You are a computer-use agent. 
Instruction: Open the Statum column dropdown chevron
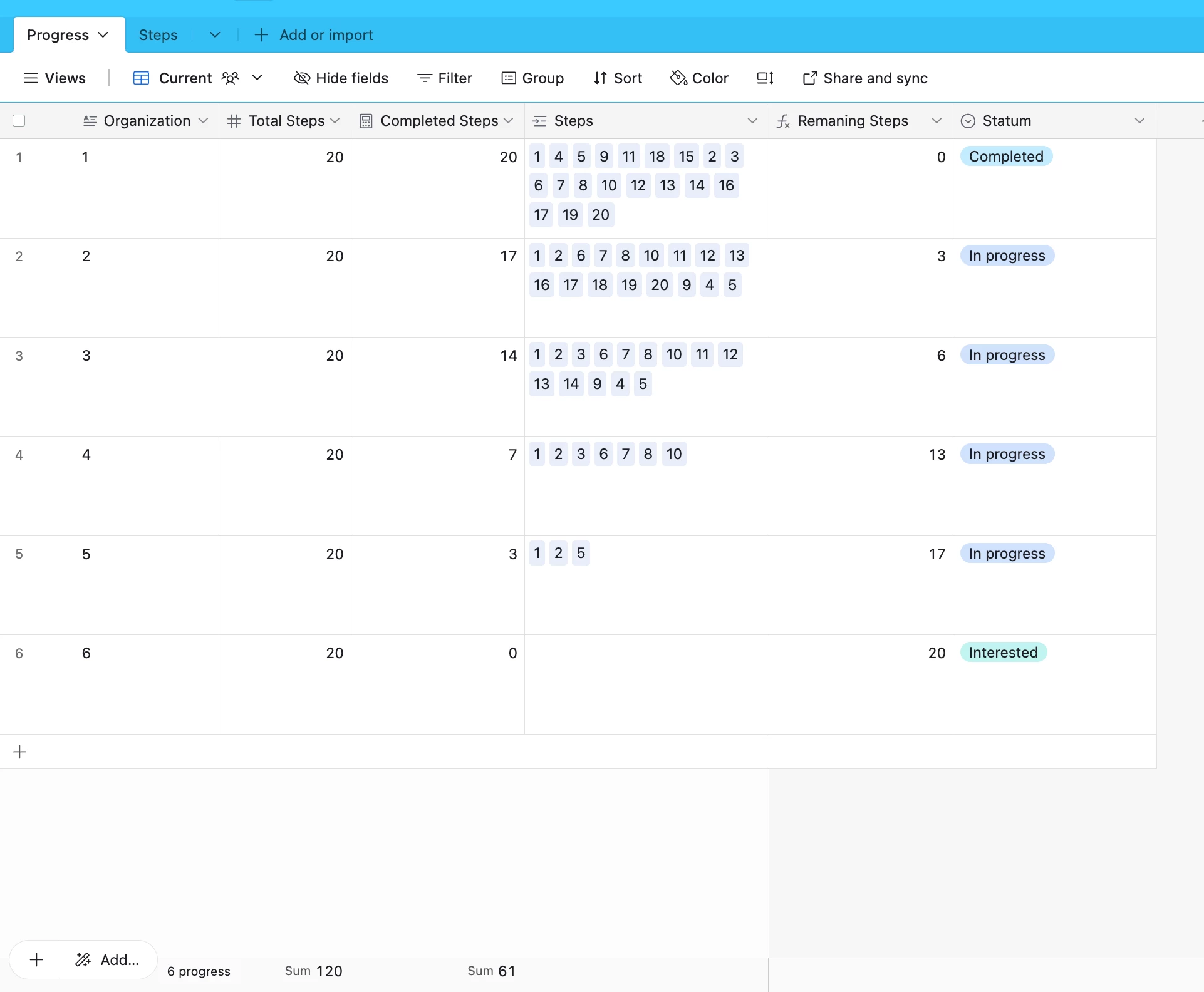(1139, 121)
